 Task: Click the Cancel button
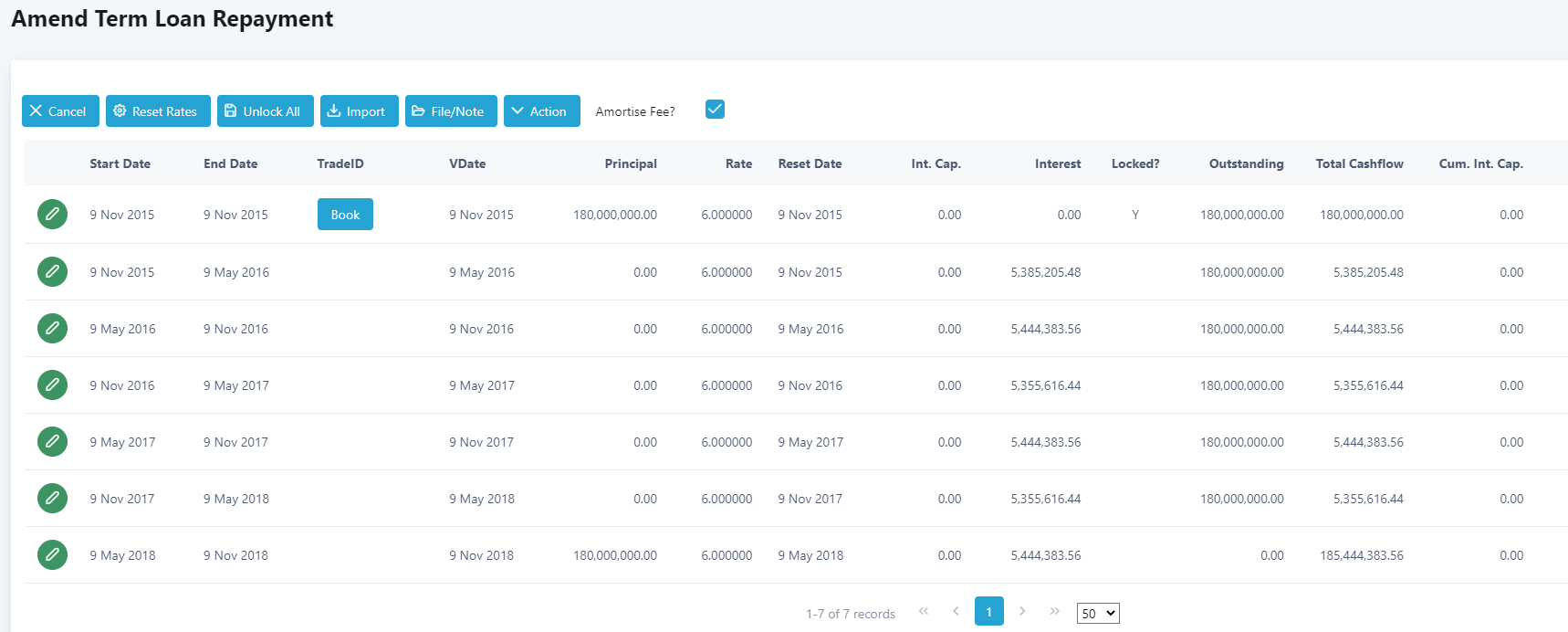(x=60, y=111)
